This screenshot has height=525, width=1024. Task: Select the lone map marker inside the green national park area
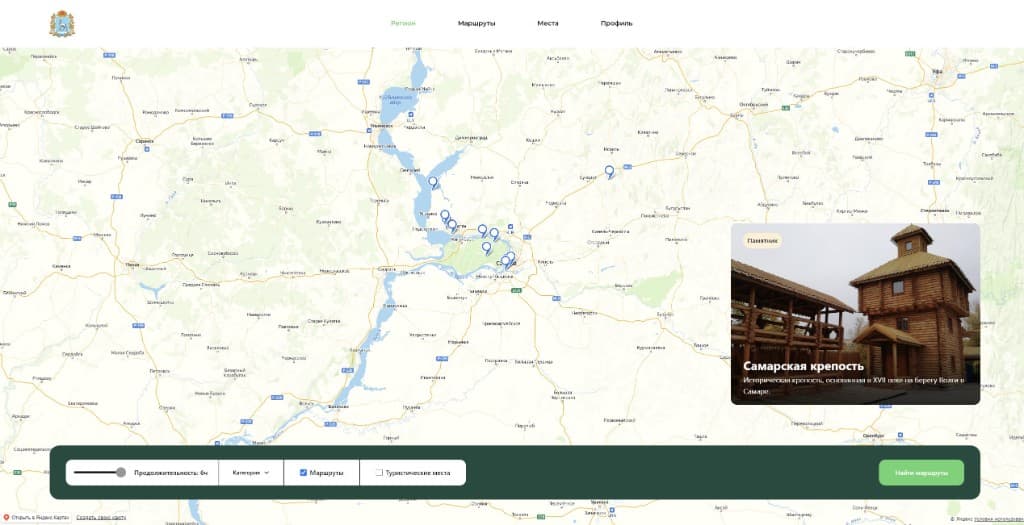click(486, 247)
